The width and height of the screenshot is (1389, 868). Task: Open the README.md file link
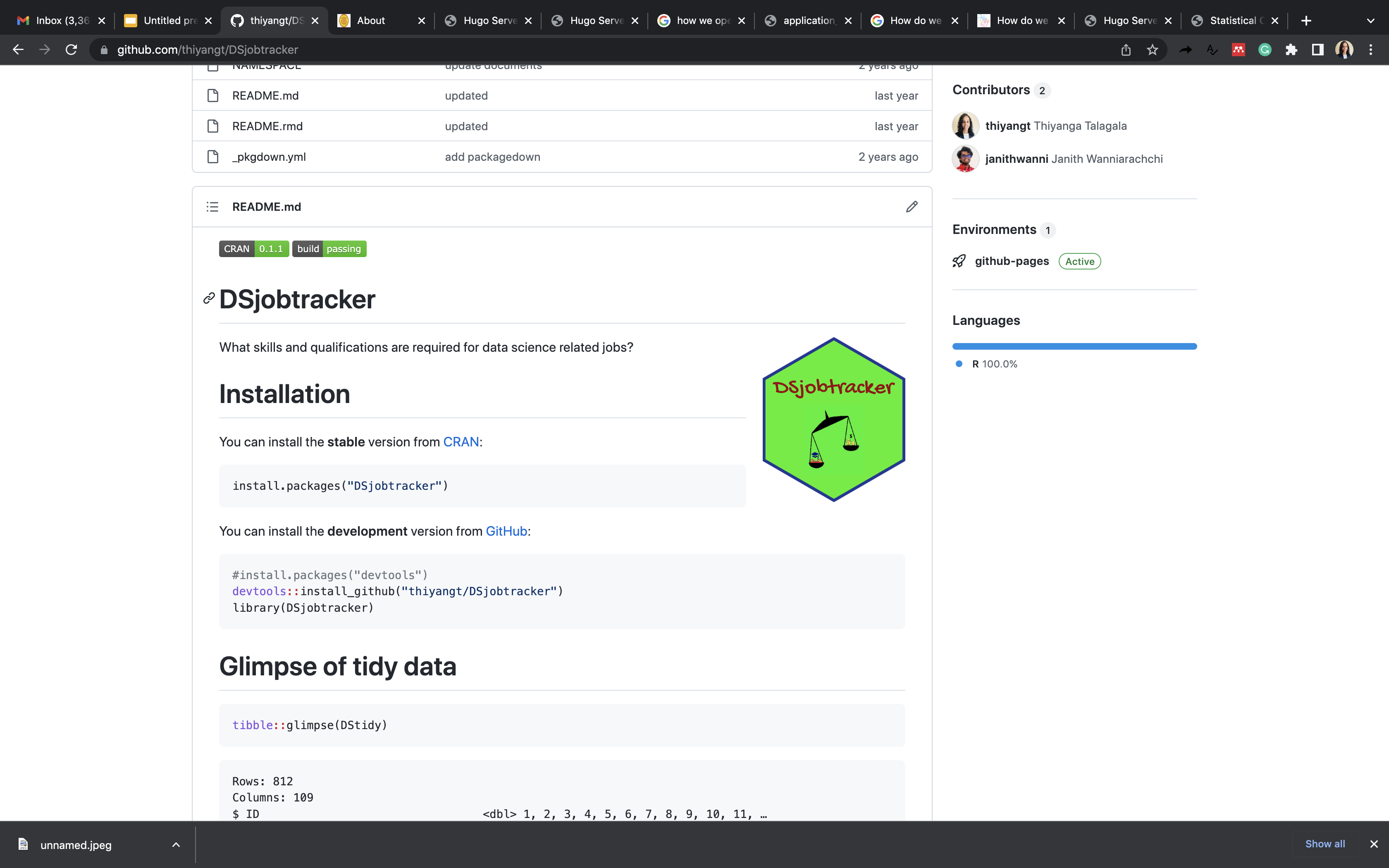tap(265, 95)
